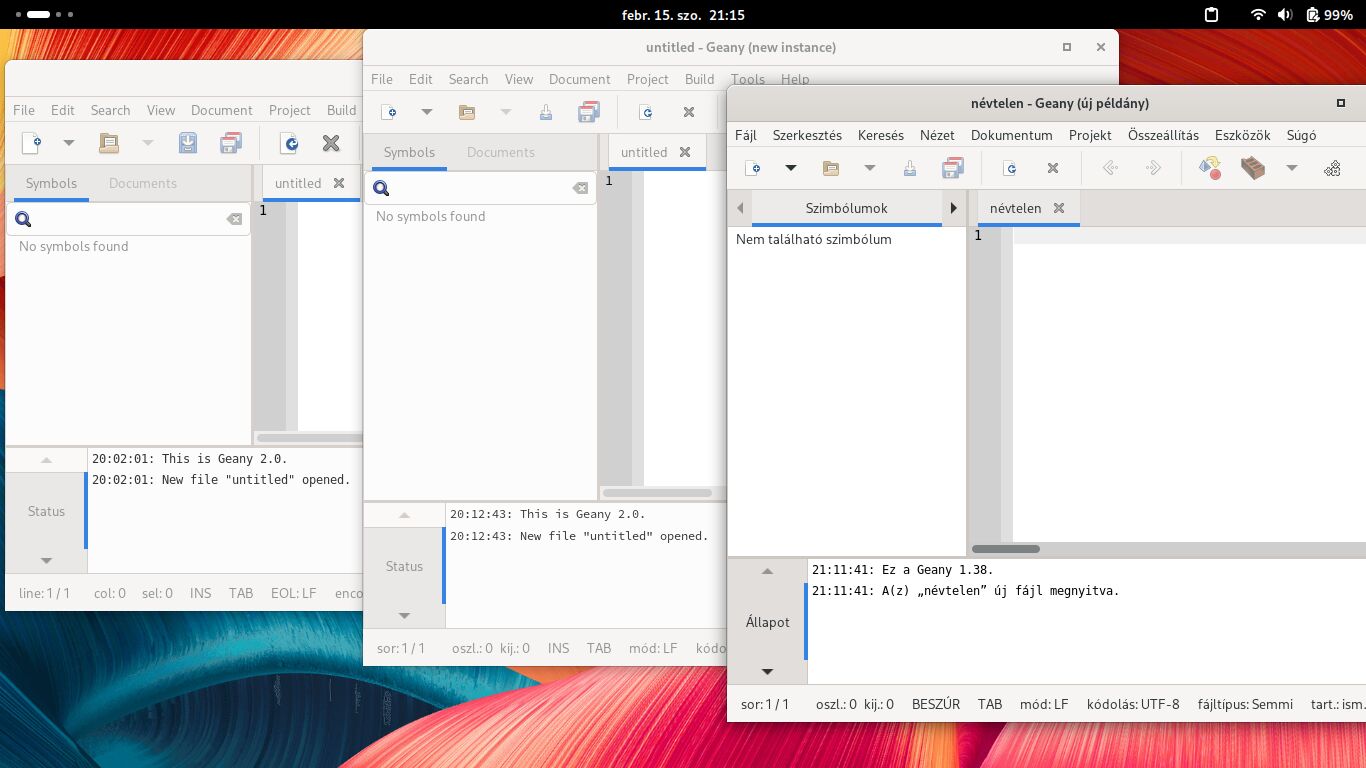Close the névtelen document tab

1059,208
